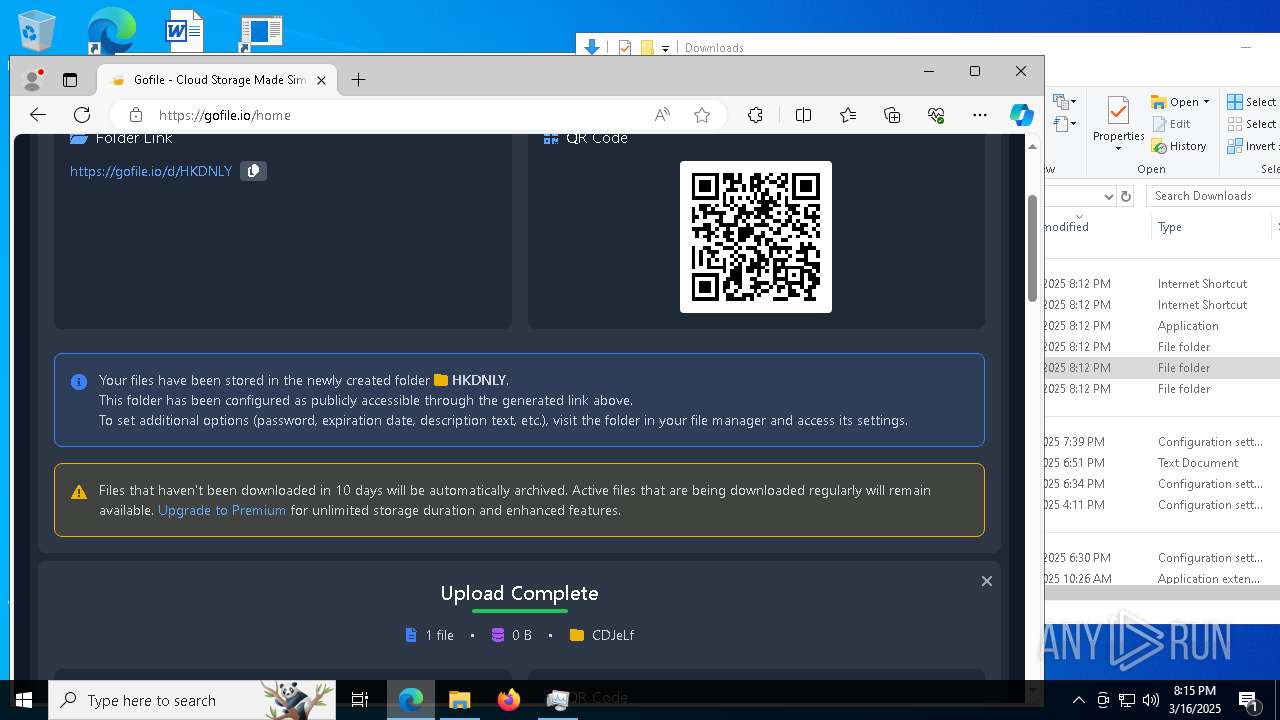Open Edge Favorites list
Screen dimensions: 1280x720
848,115
